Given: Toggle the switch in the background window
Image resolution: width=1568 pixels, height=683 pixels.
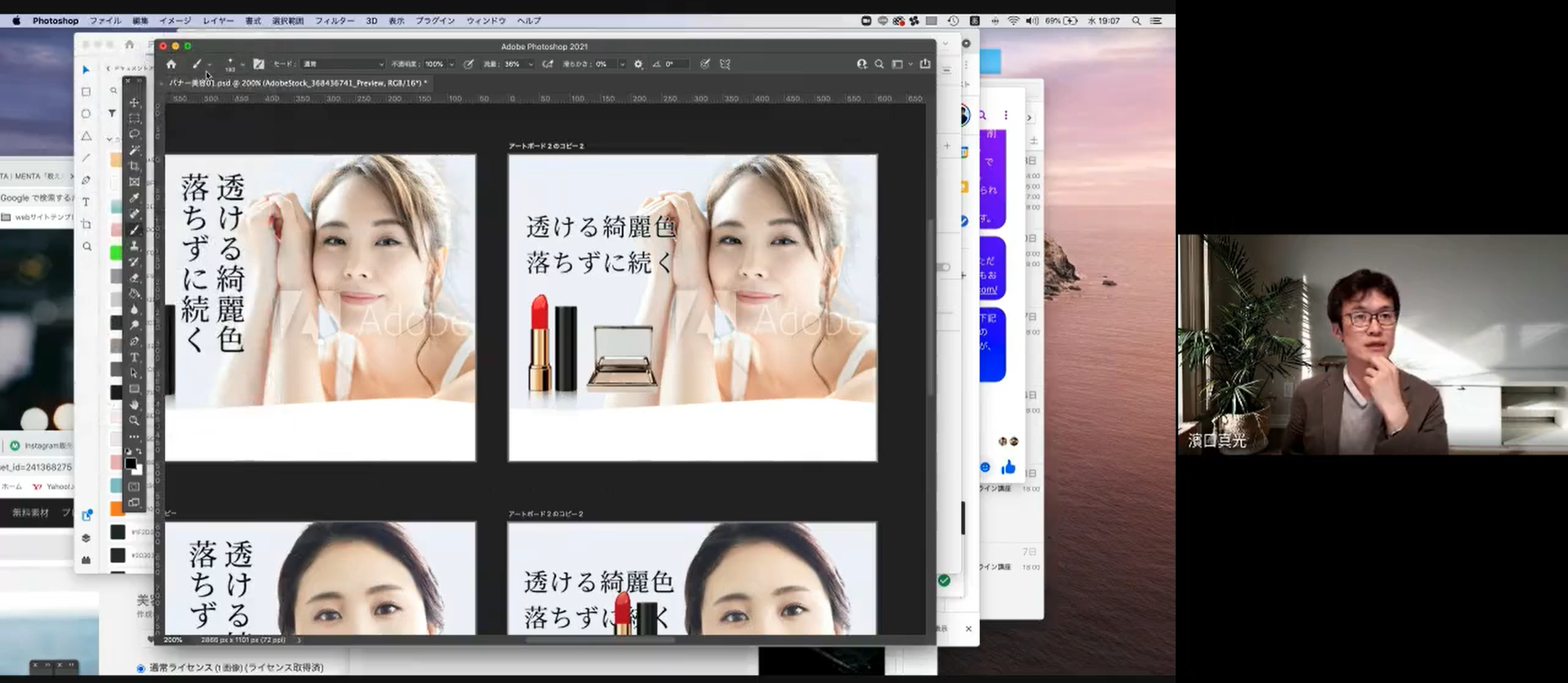Looking at the screenshot, I should [943, 268].
